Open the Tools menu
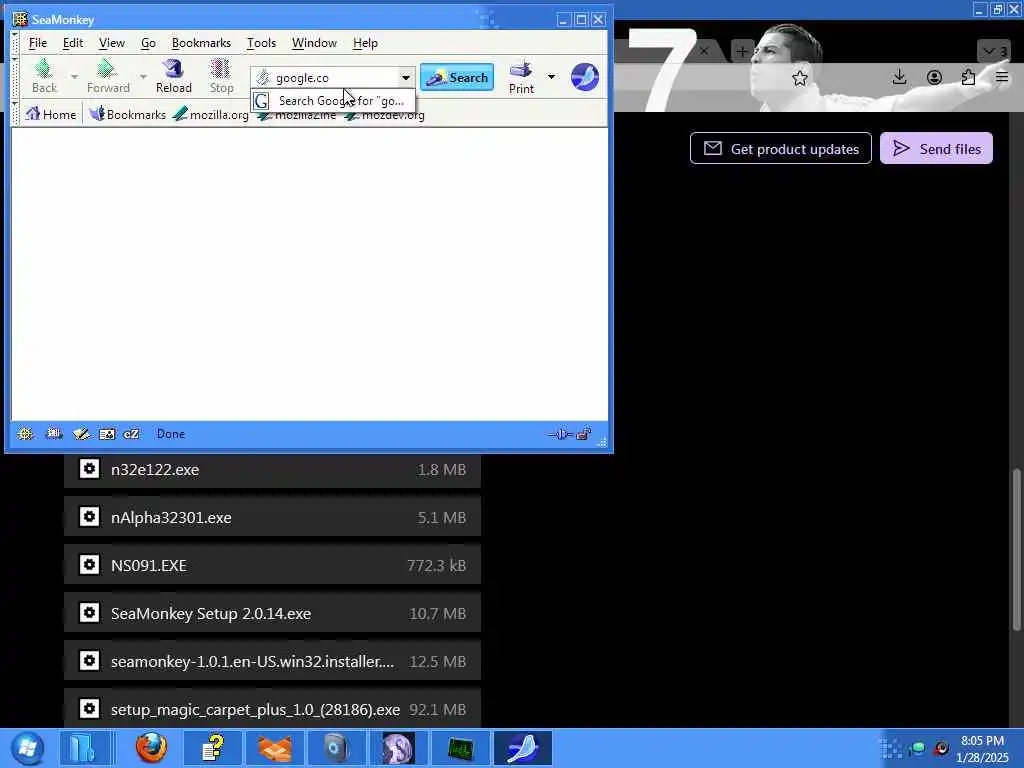This screenshot has height=768, width=1024. pos(261,43)
